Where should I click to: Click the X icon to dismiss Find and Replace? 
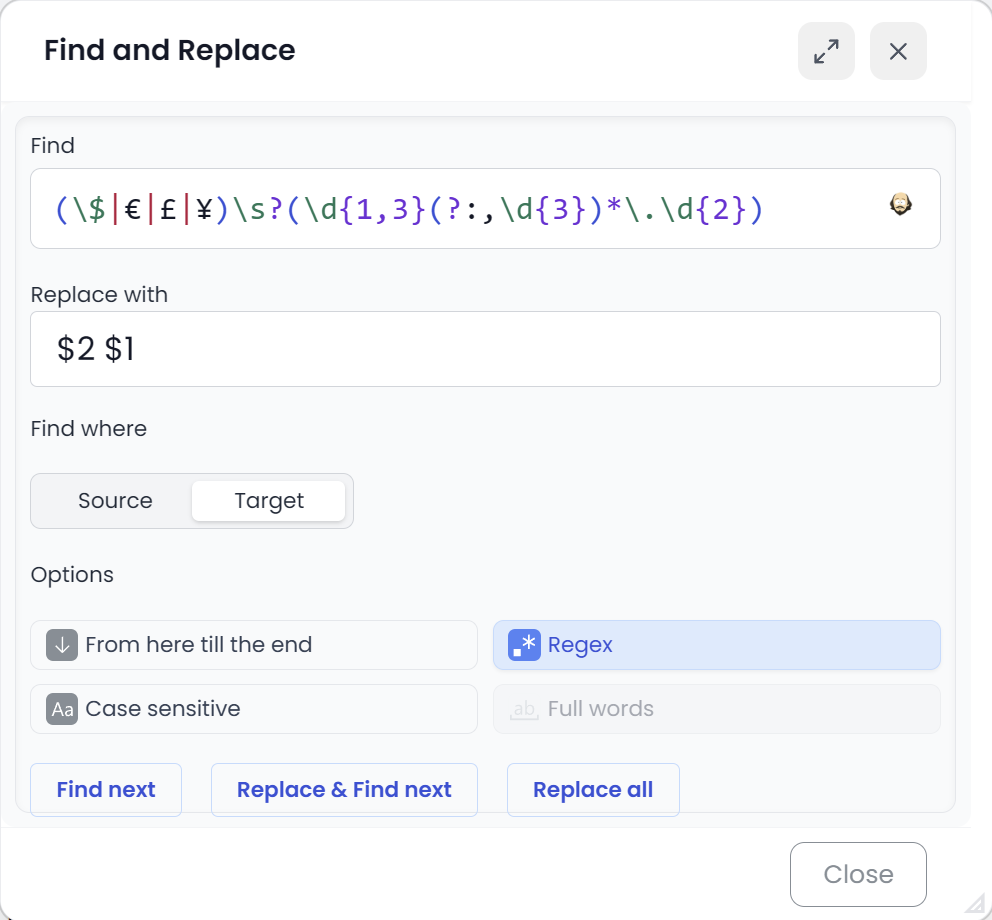point(898,51)
